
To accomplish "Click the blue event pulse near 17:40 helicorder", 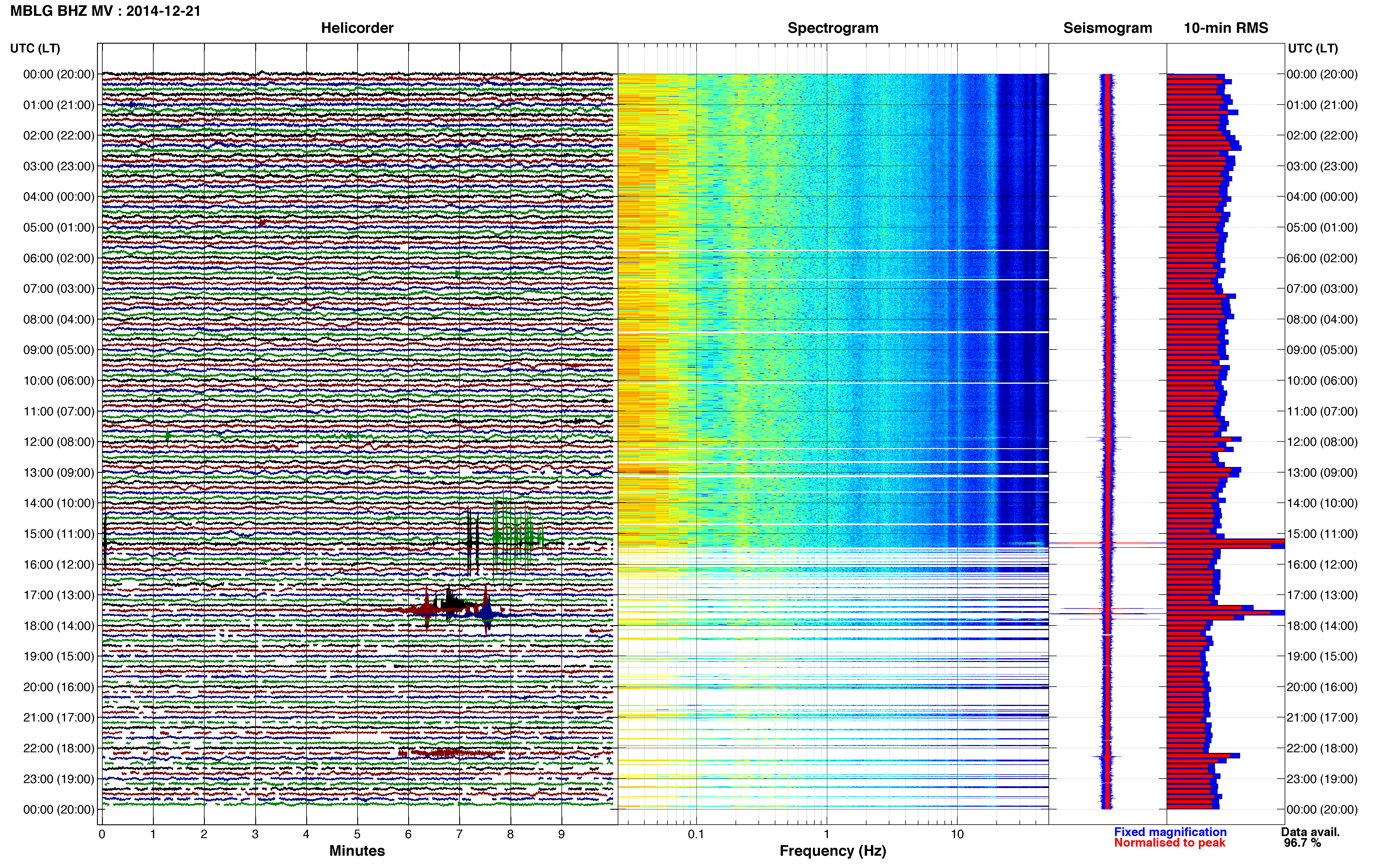I will point(487,614).
